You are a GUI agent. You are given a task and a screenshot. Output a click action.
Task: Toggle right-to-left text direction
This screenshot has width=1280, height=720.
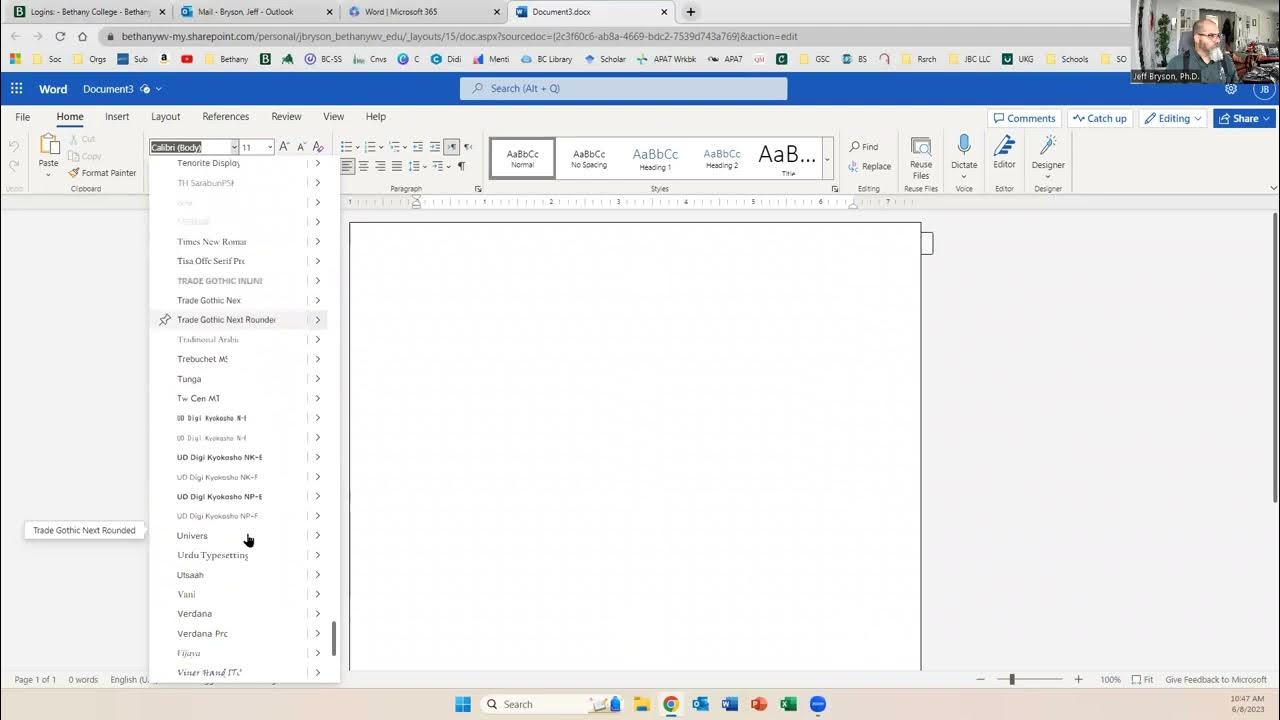(468, 147)
